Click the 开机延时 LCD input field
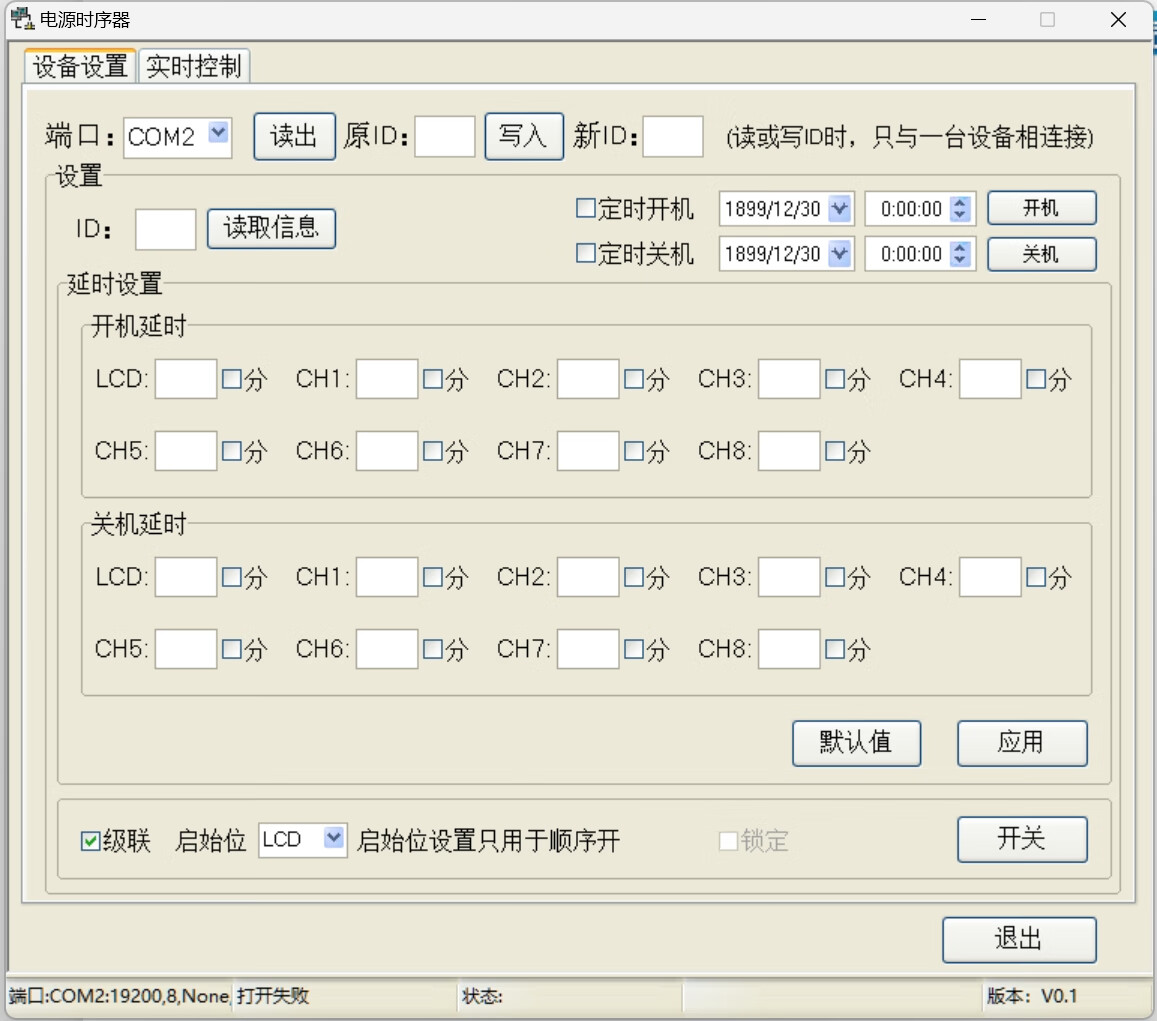 point(186,380)
